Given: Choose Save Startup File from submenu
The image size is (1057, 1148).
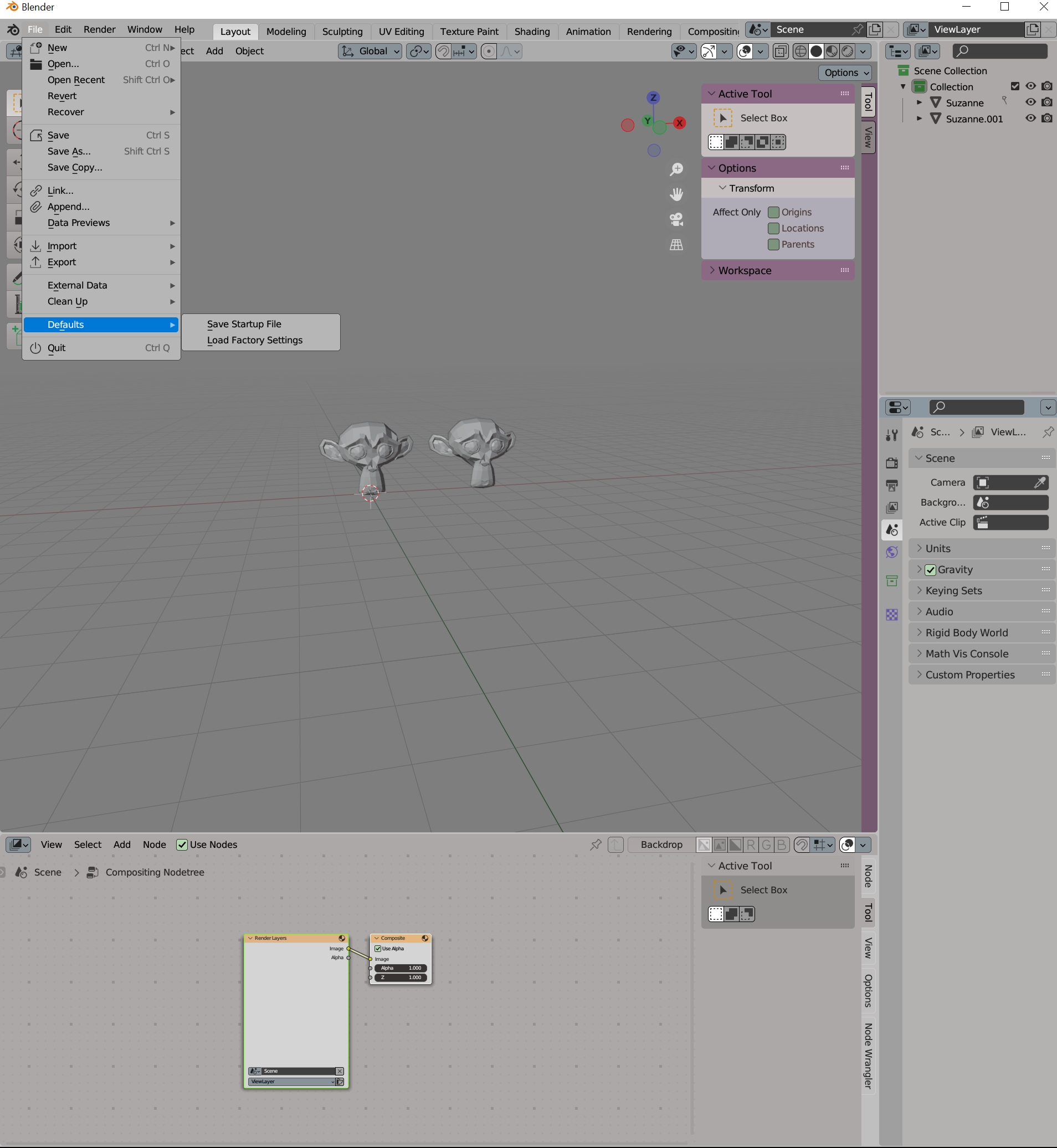Looking at the screenshot, I should click(244, 323).
